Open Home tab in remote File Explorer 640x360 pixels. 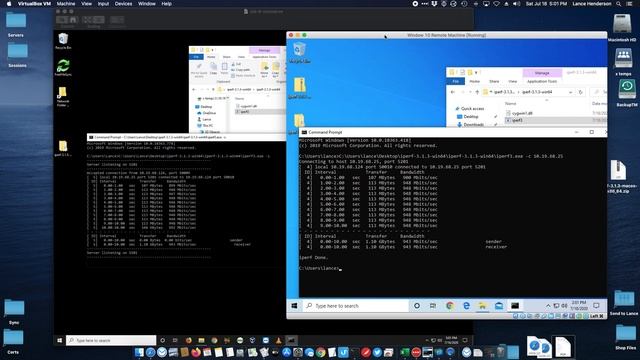click(475, 81)
